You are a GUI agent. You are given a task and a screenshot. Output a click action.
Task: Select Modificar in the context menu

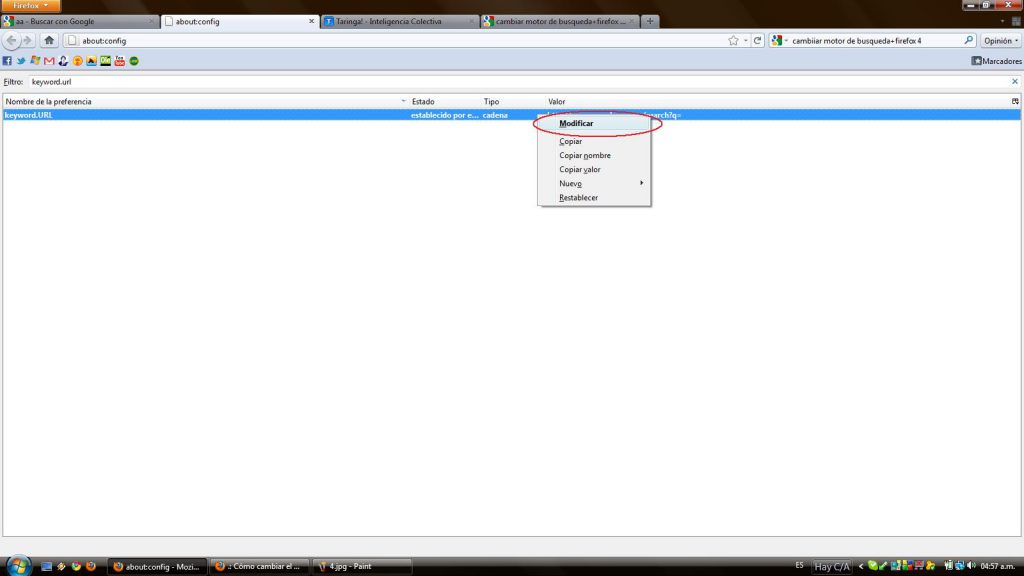pos(576,123)
